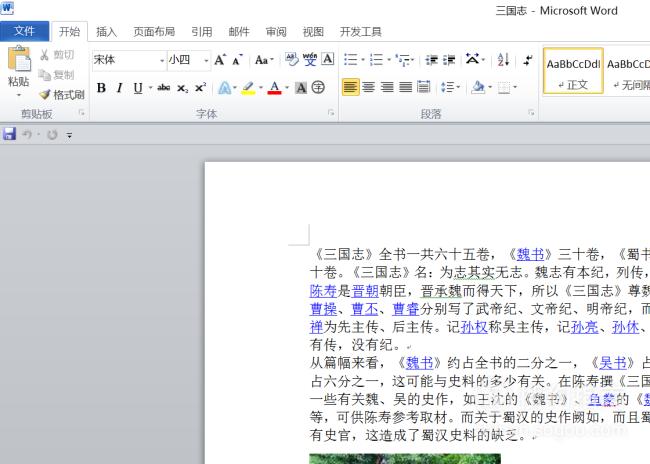Open the Paragraph dialog launcher

pos(531,113)
